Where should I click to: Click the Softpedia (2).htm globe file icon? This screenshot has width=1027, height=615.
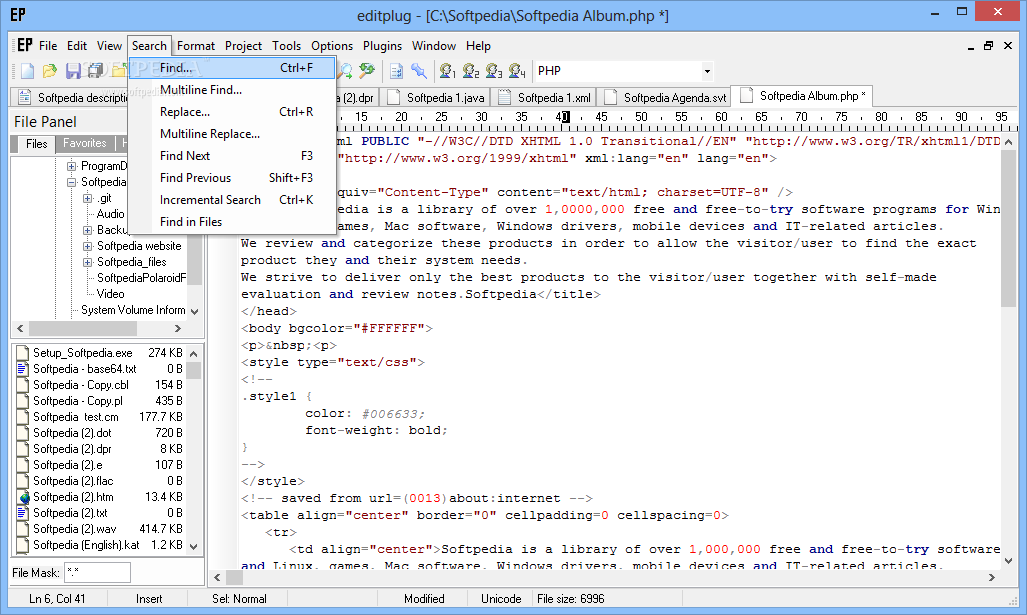[x=23, y=497]
